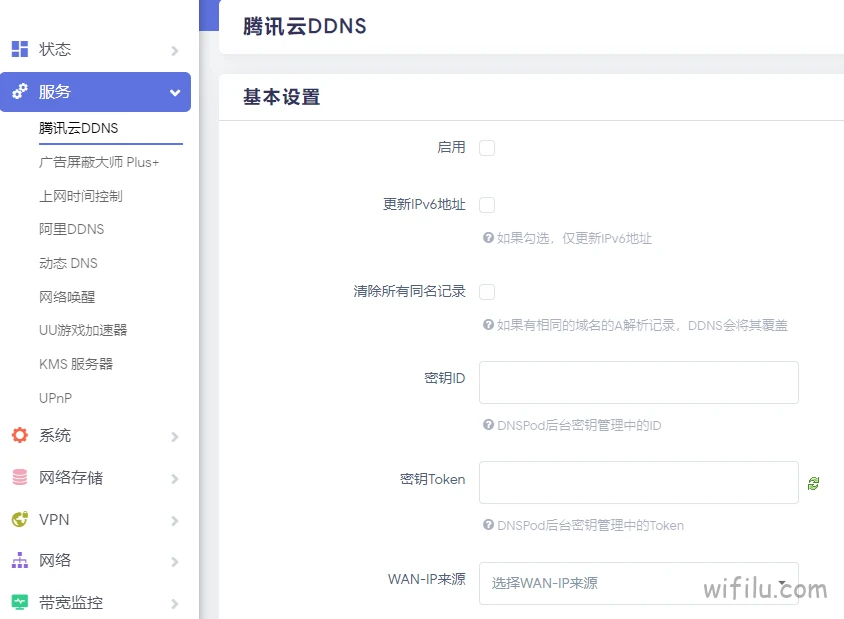Screen dimensions: 844x619
Task: Click the 服务 gears icon
Action: pos(20,91)
